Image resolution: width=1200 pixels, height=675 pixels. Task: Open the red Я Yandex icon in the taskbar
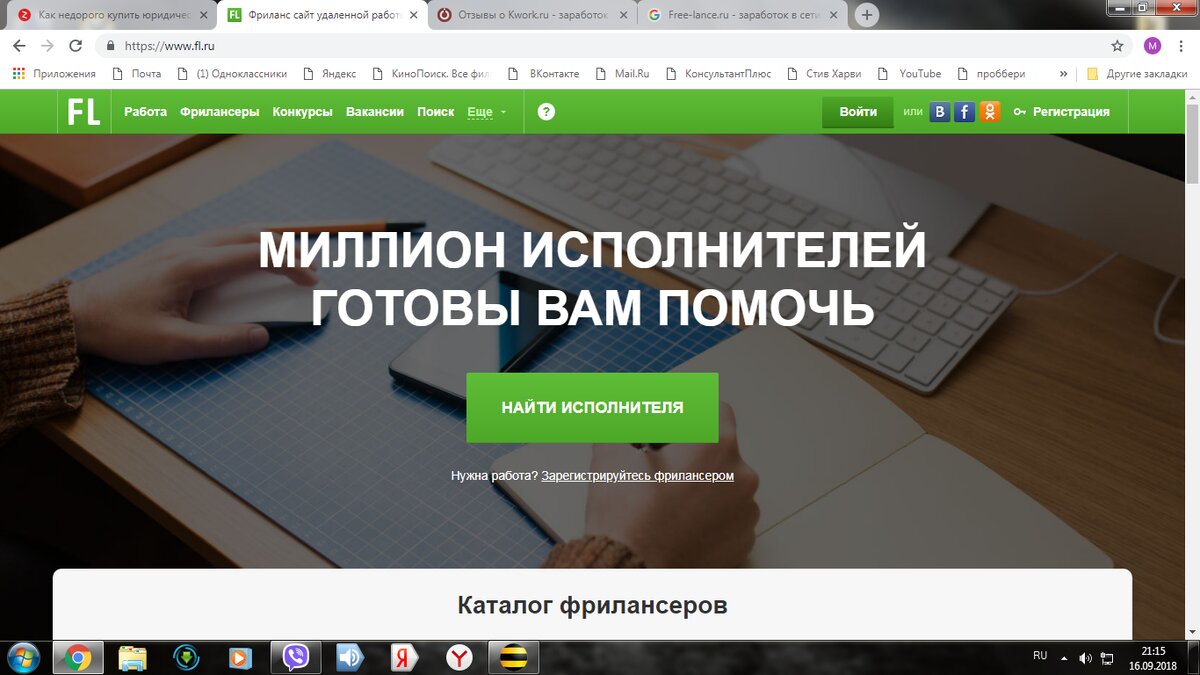[404, 657]
